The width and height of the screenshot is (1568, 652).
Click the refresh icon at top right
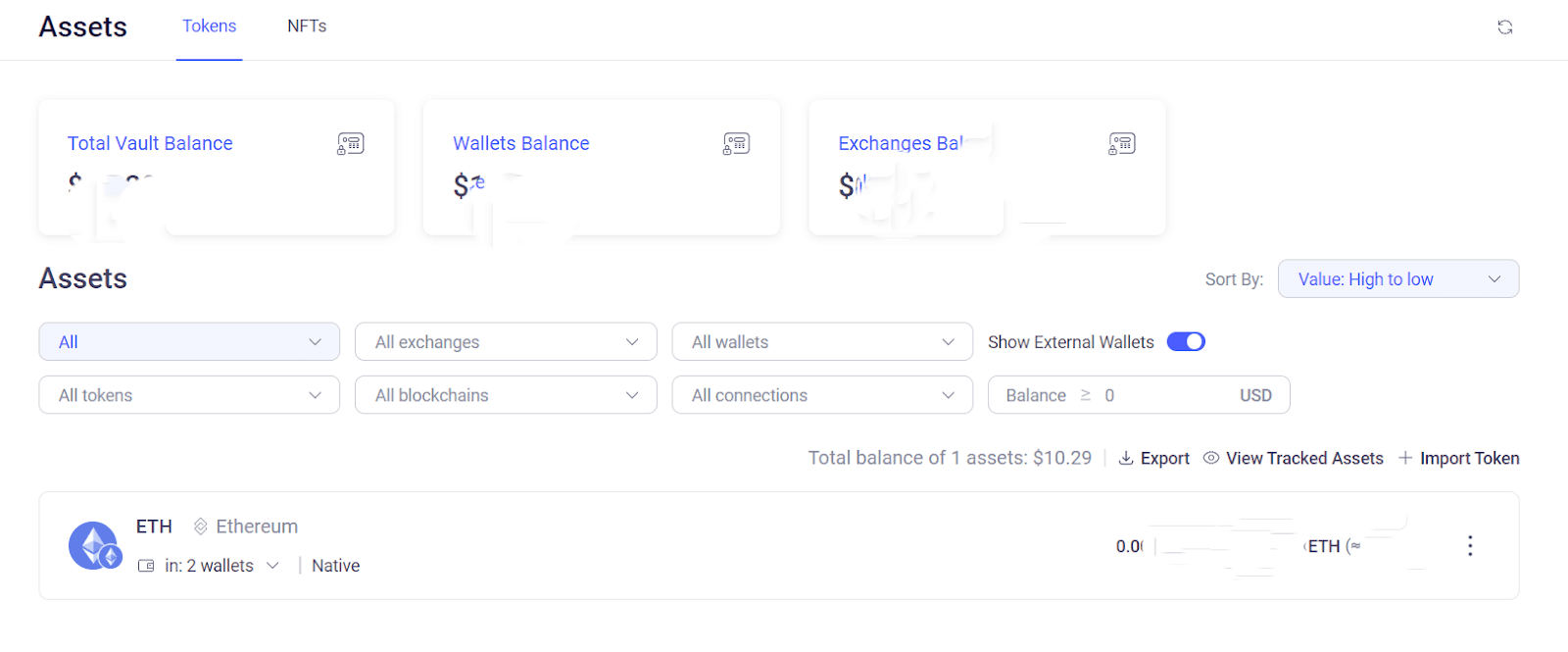coord(1504,27)
